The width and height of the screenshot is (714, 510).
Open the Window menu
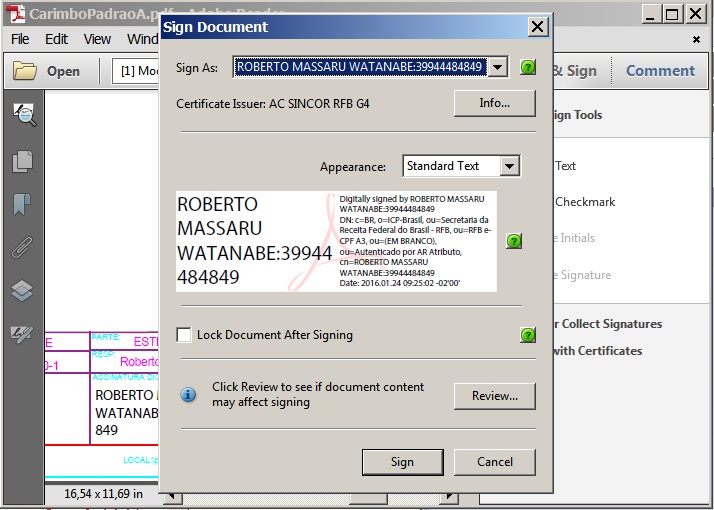pyautogui.click(x=143, y=39)
